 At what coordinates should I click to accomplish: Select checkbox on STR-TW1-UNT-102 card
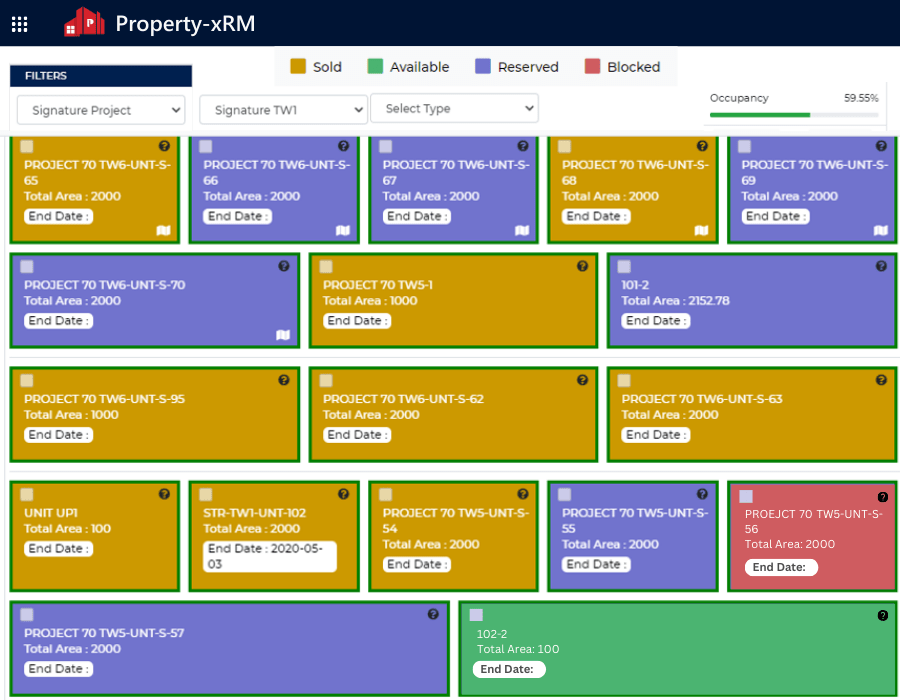pos(205,493)
